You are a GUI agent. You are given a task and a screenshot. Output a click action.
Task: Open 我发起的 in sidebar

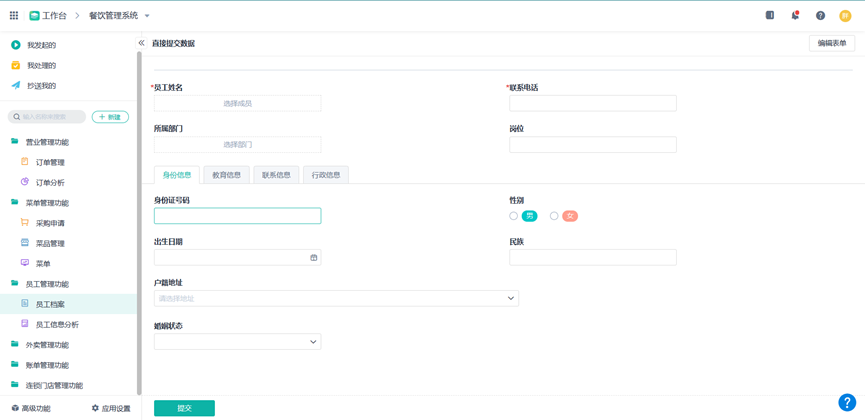[41, 45]
